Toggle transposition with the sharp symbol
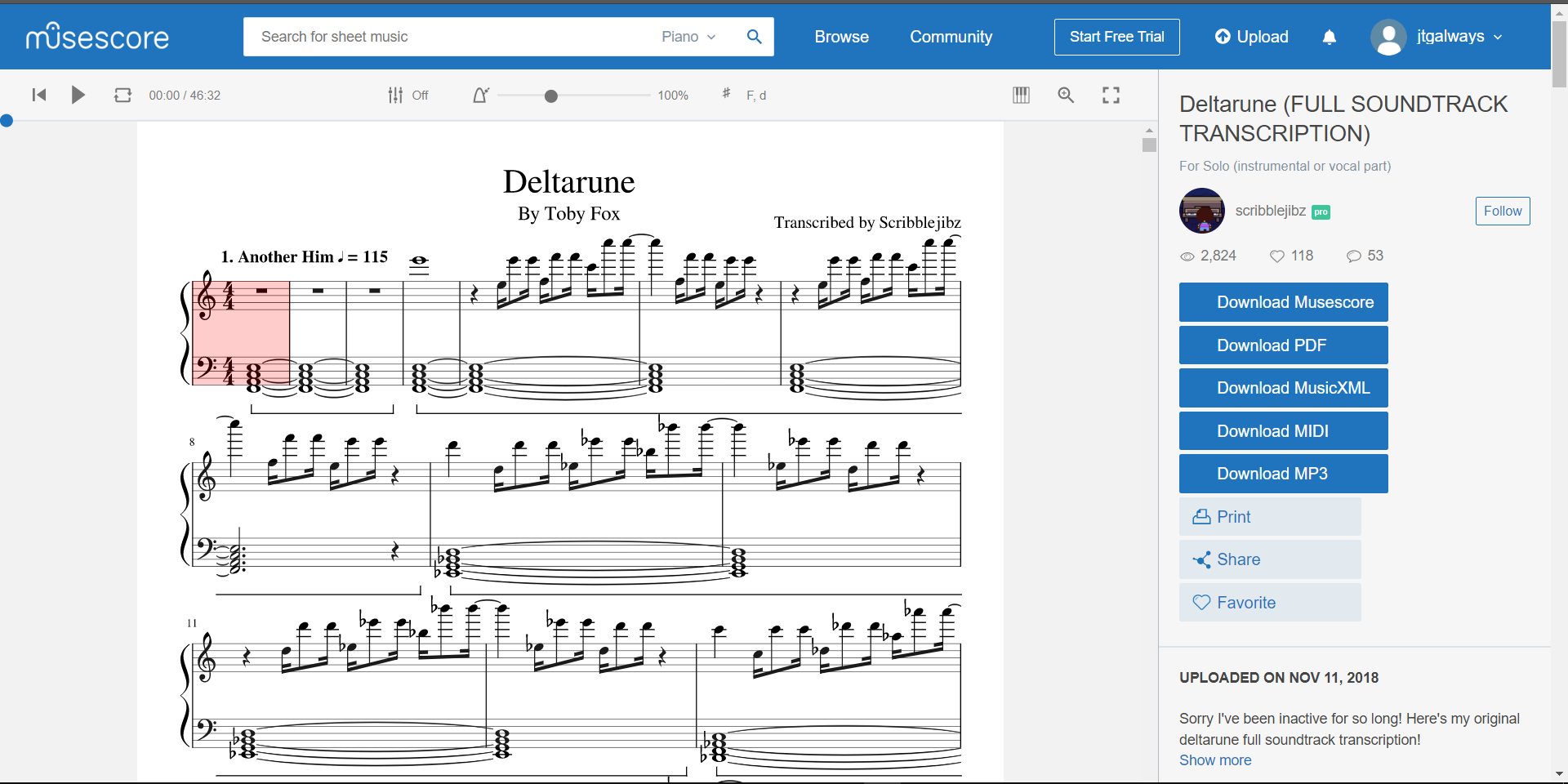The width and height of the screenshot is (1568, 784). click(726, 95)
